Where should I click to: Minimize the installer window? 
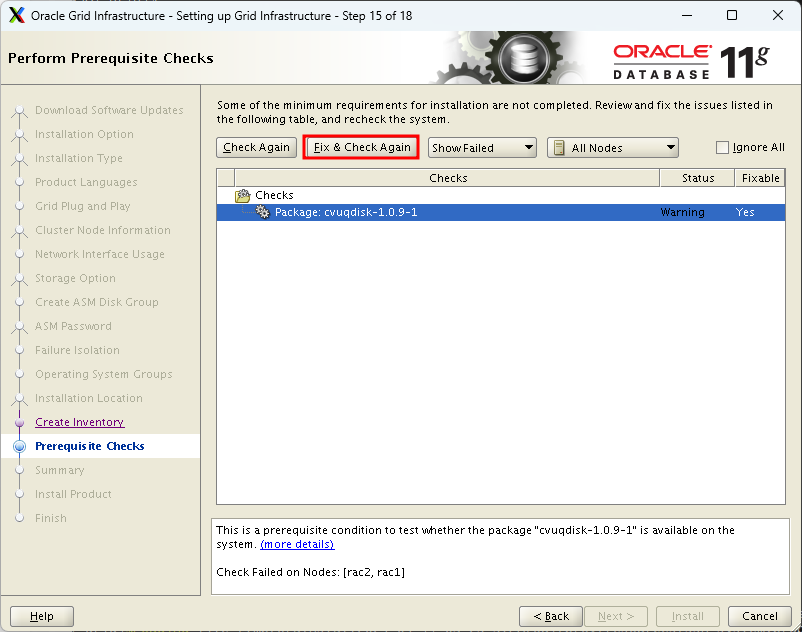(687, 15)
